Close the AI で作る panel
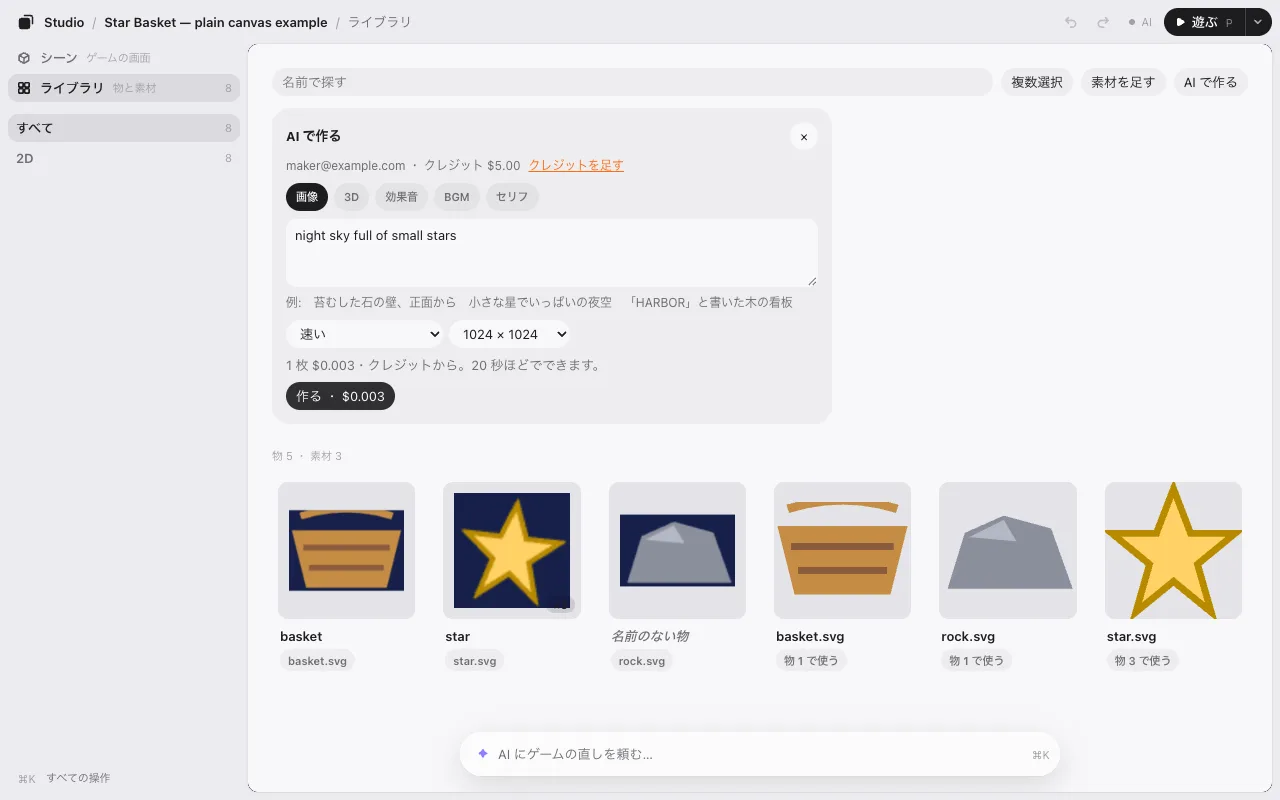 [x=804, y=137]
